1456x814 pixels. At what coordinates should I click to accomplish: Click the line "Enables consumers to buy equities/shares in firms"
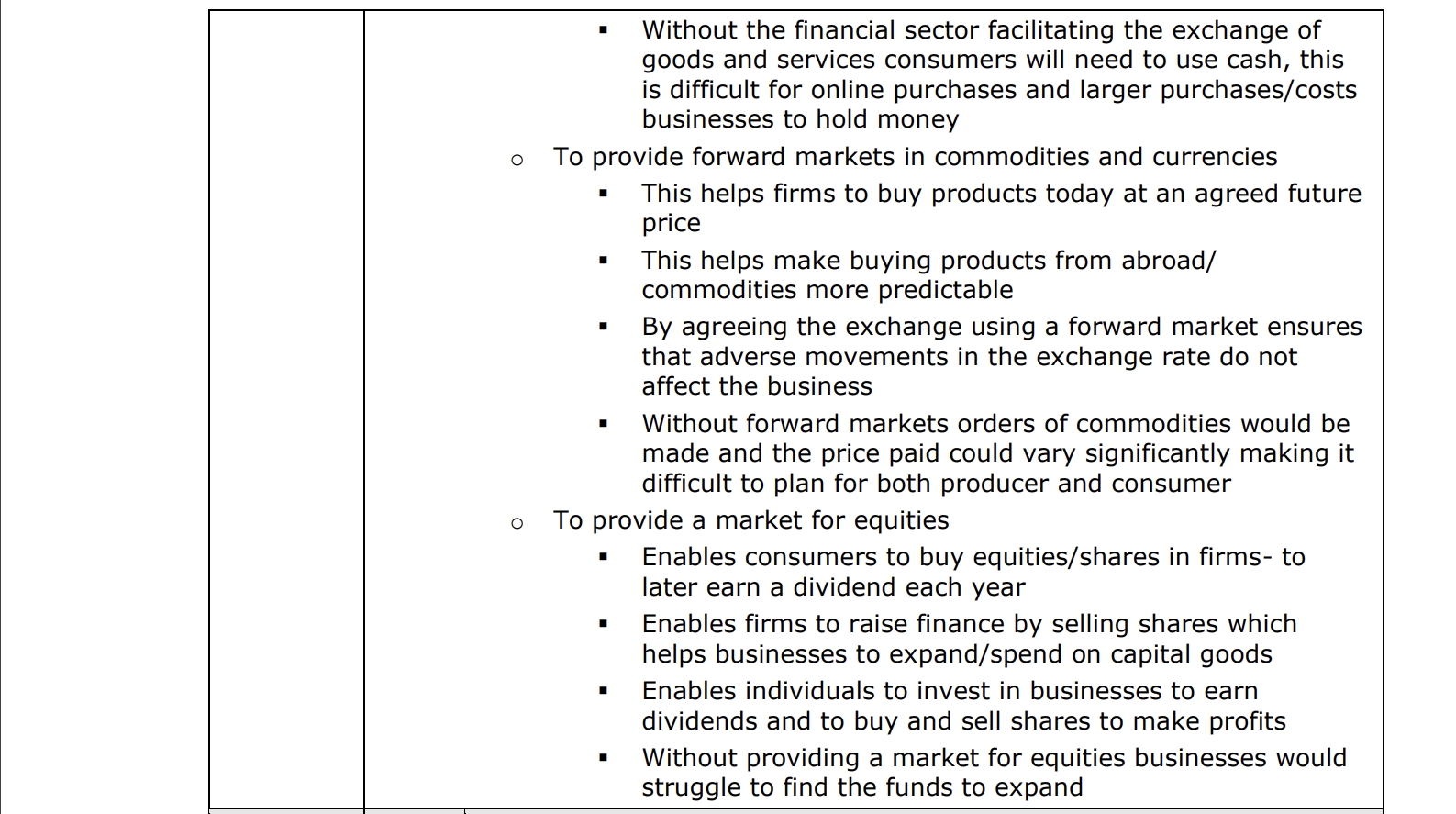click(973, 557)
